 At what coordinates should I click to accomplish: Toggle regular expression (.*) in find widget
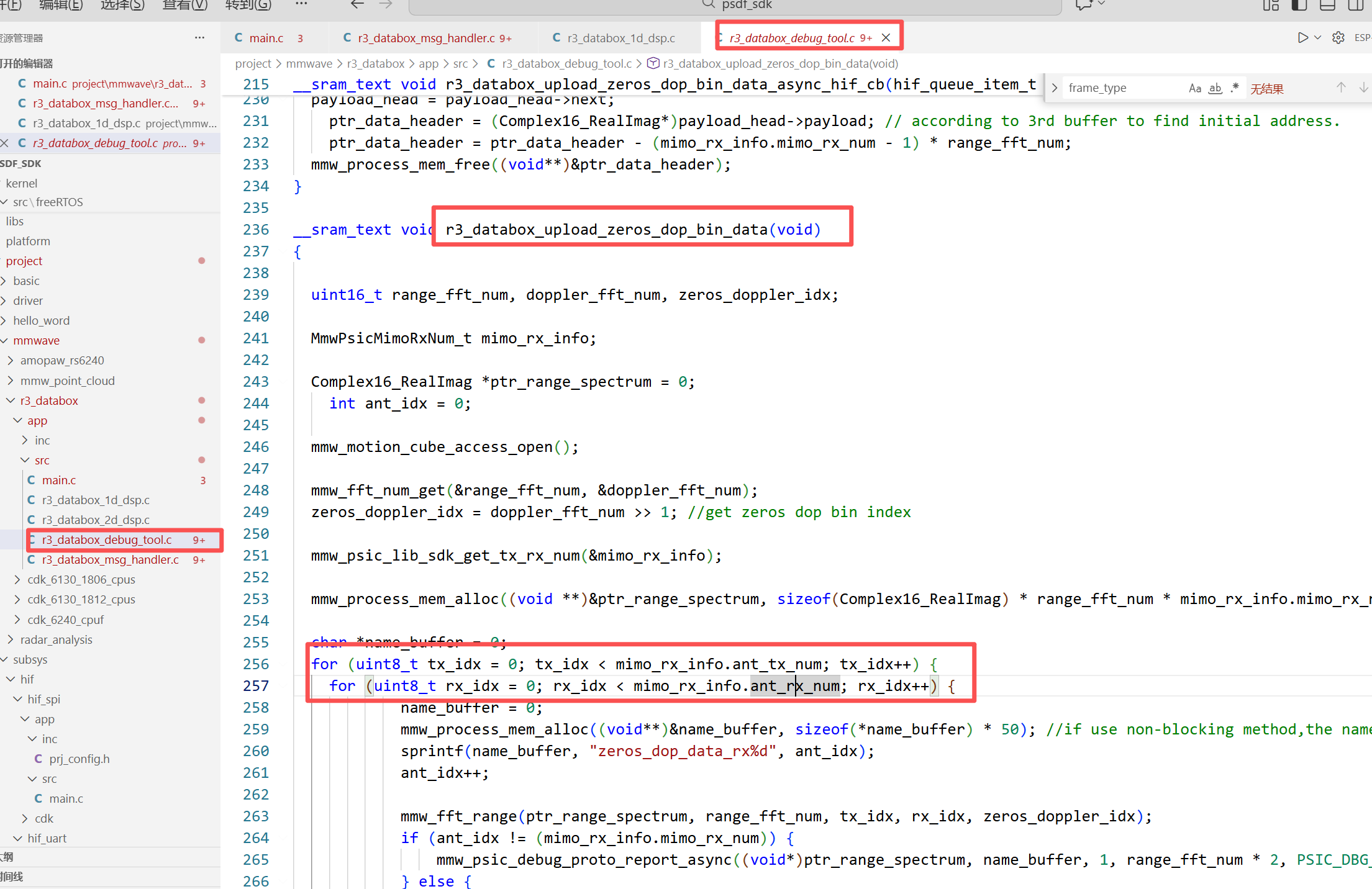point(1235,88)
